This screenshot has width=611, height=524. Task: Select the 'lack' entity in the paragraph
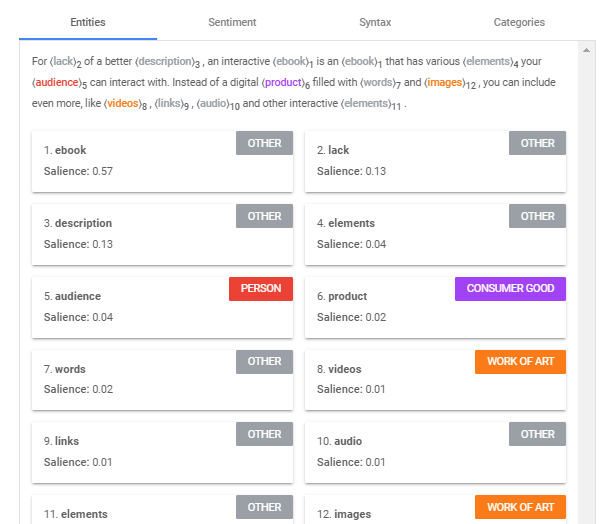point(63,61)
